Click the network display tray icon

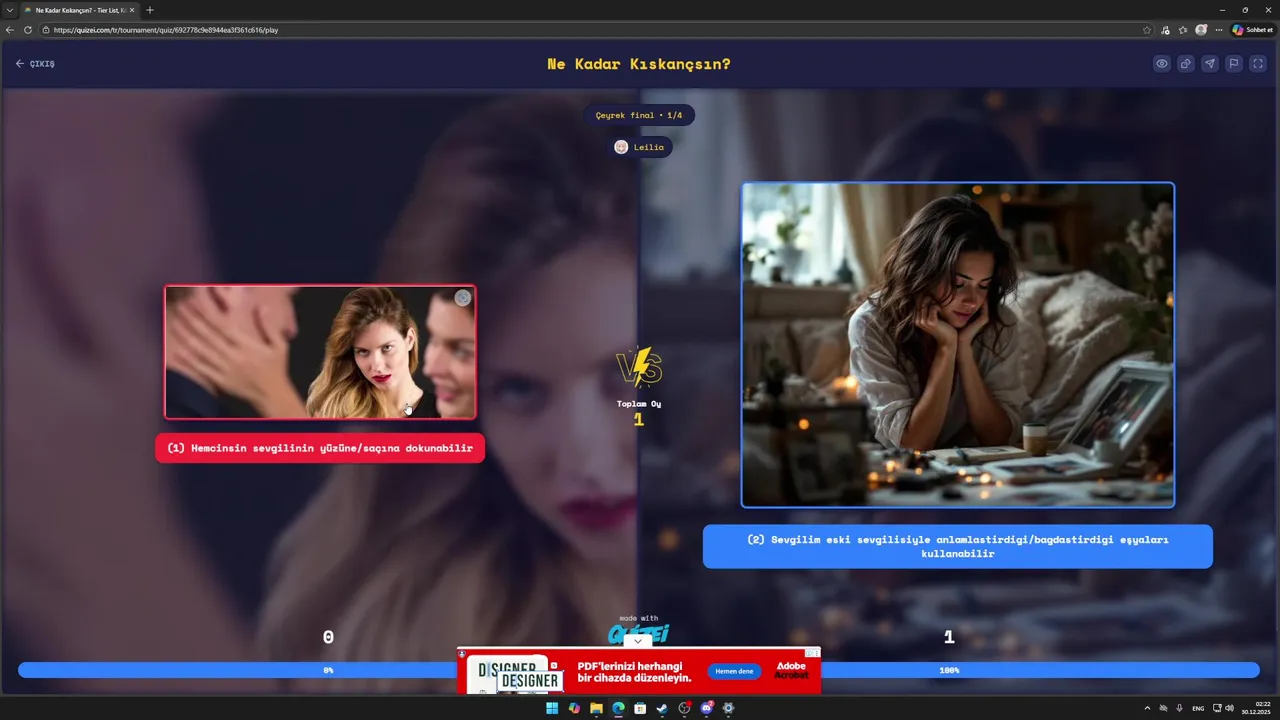click(1216, 708)
